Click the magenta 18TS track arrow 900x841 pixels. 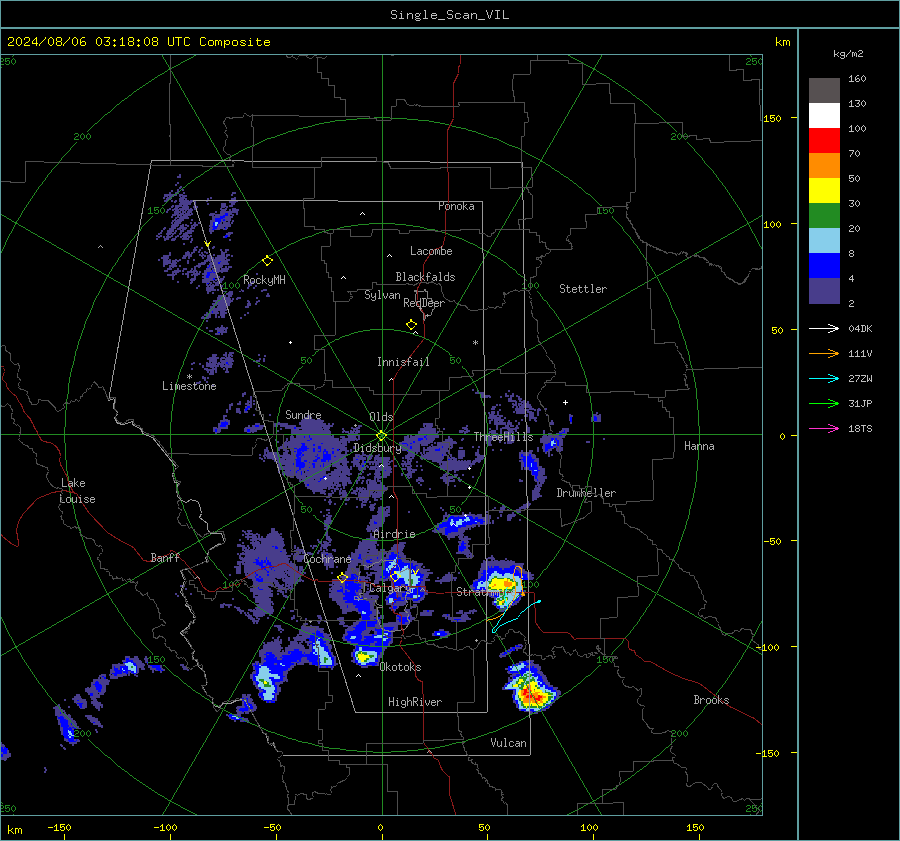(824, 428)
